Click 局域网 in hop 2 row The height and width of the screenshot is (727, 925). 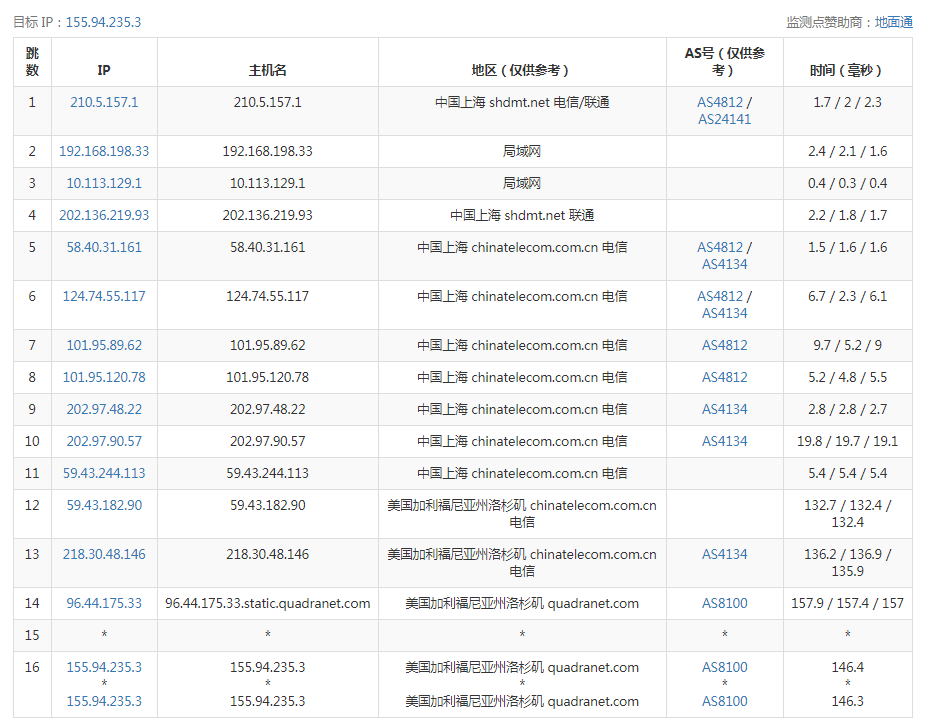click(521, 151)
